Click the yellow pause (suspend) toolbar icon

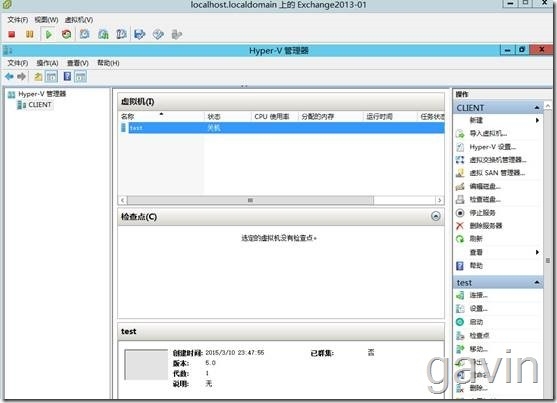(30, 34)
